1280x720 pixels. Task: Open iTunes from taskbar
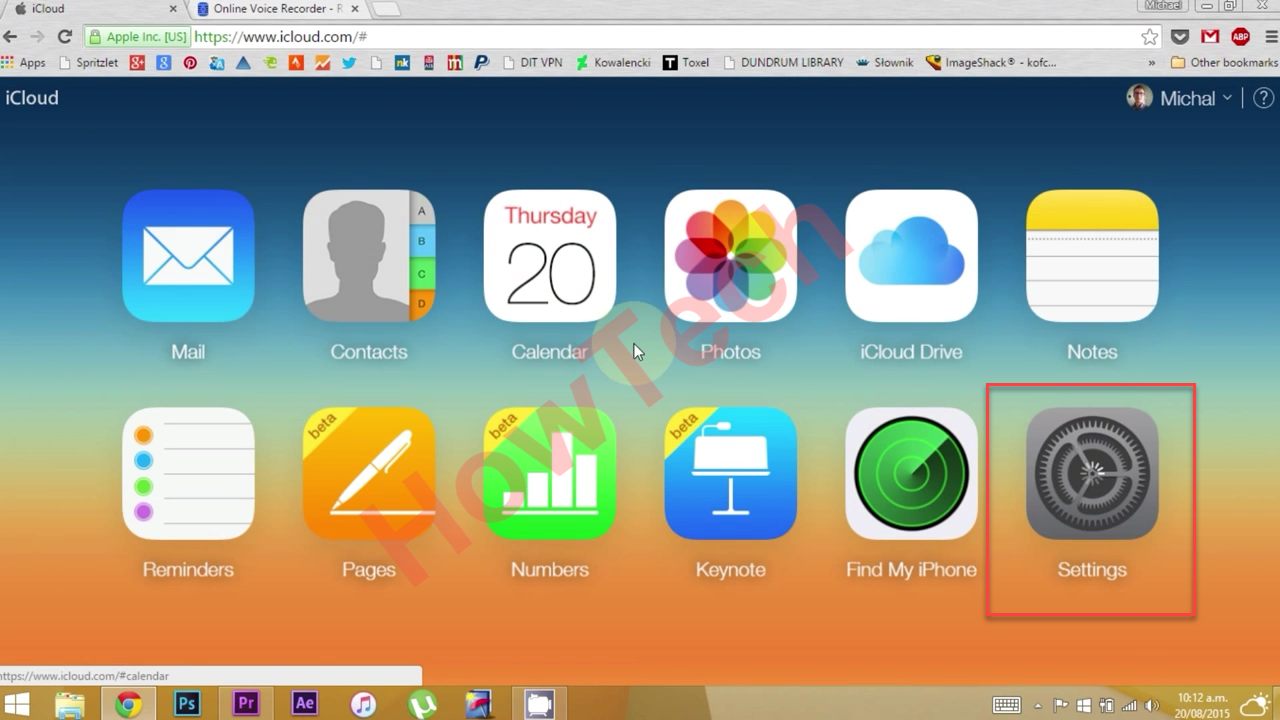[x=363, y=704]
